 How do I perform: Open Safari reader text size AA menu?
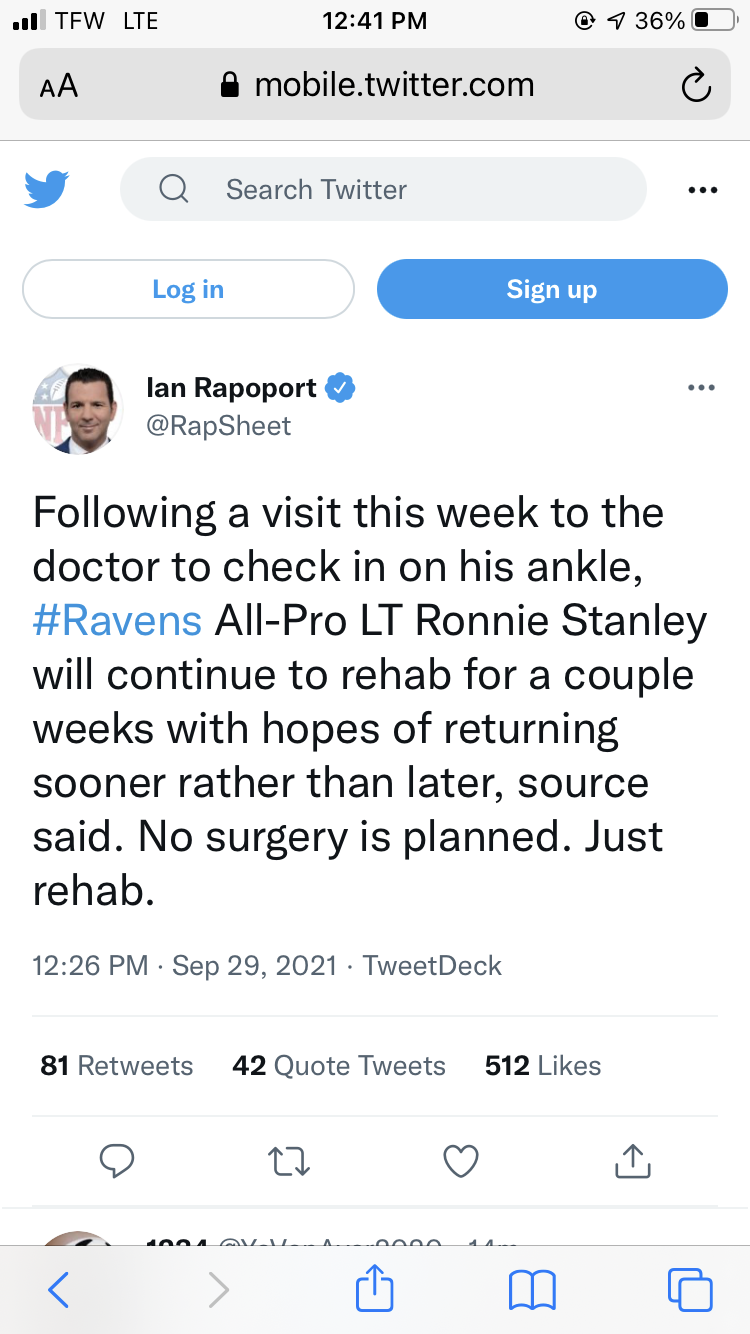tap(59, 86)
